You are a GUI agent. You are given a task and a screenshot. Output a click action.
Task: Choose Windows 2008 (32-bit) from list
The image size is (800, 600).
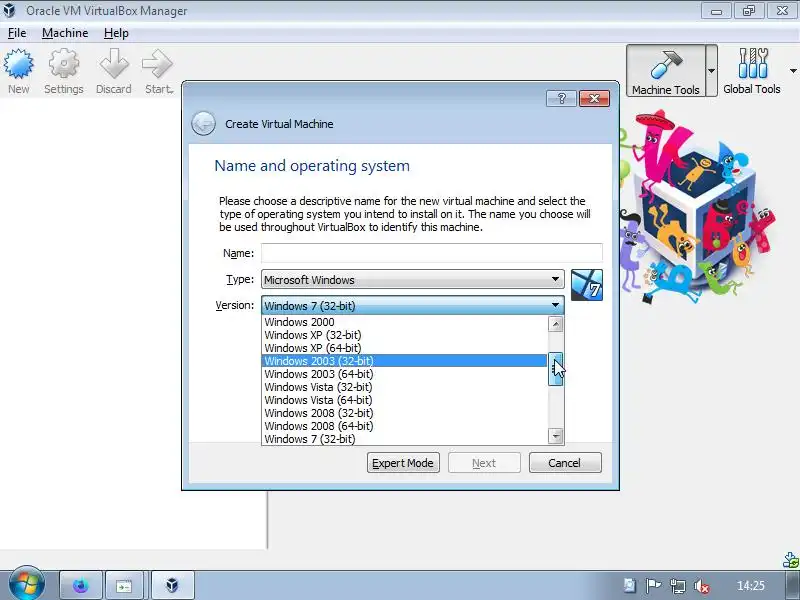405,413
